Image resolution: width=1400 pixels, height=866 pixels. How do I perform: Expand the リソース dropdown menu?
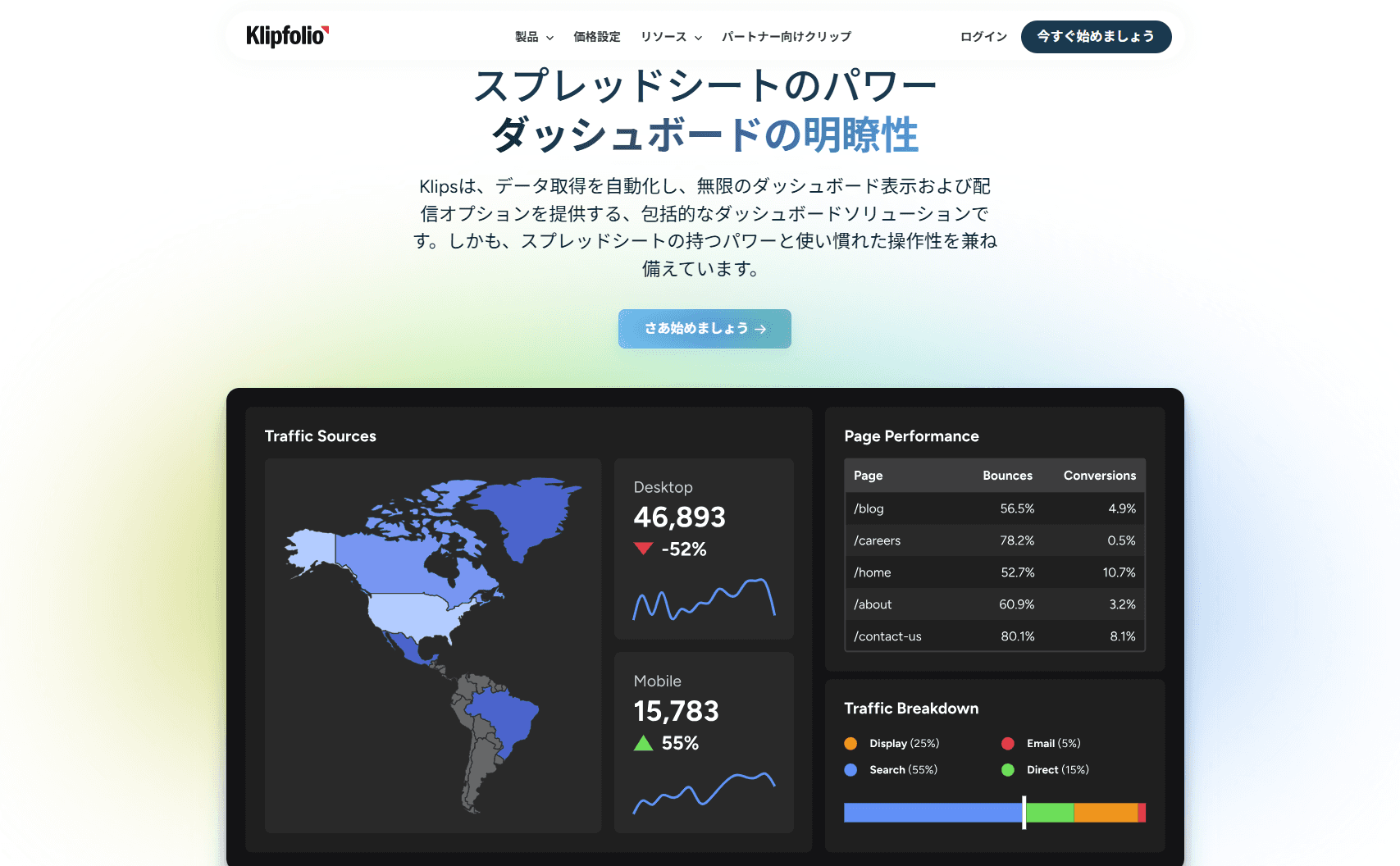671,37
